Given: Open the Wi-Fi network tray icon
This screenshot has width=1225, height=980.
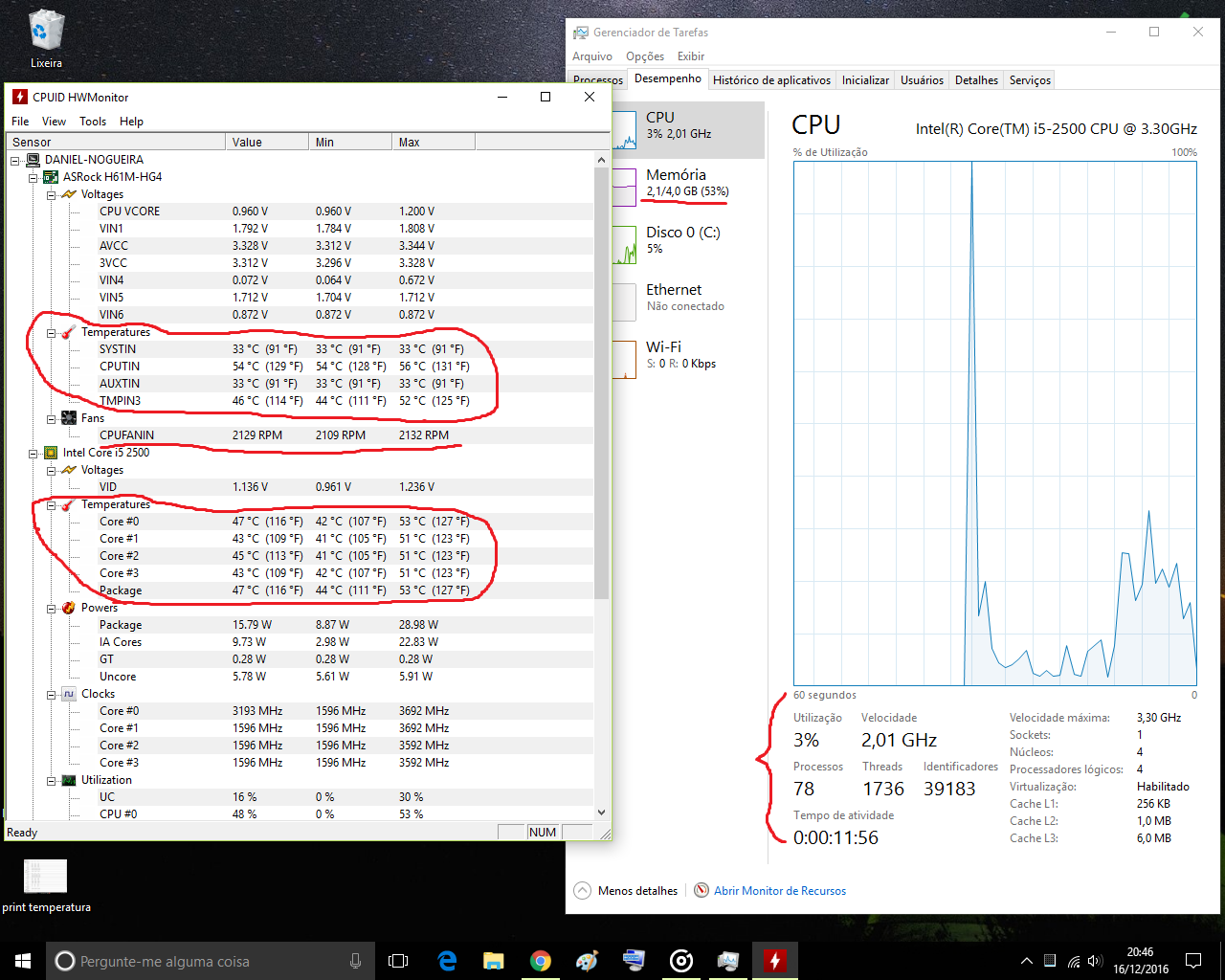Looking at the screenshot, I should [1073, 961].
